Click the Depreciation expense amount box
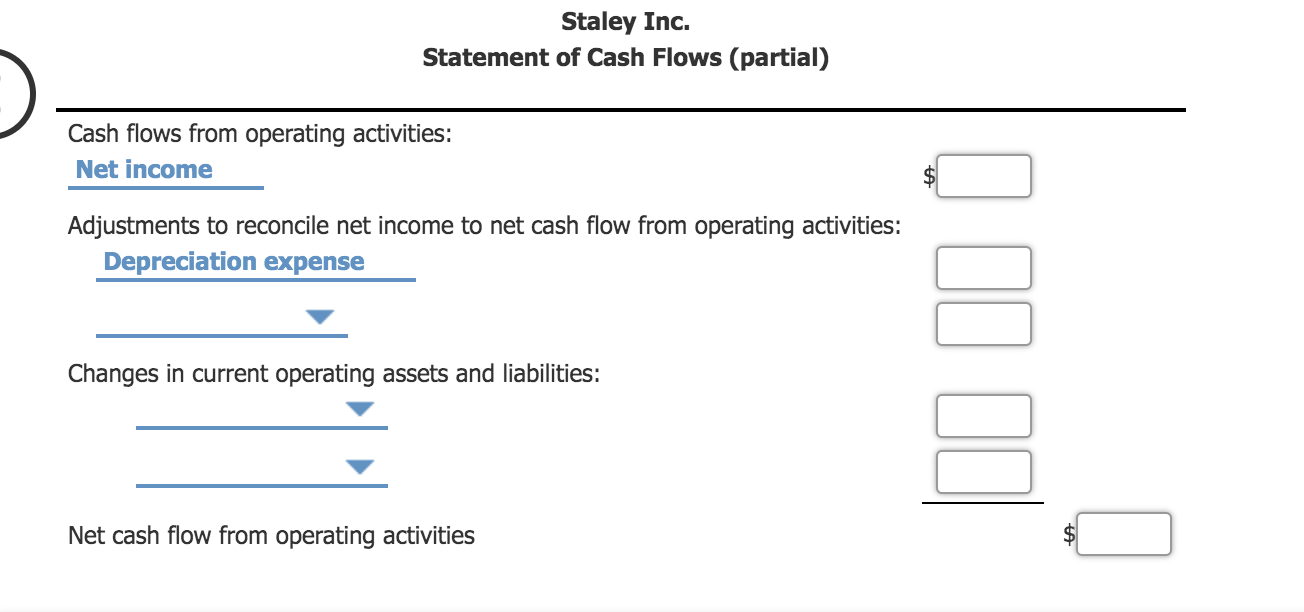This screenshot has width=1304, height=612. [983, 267]
